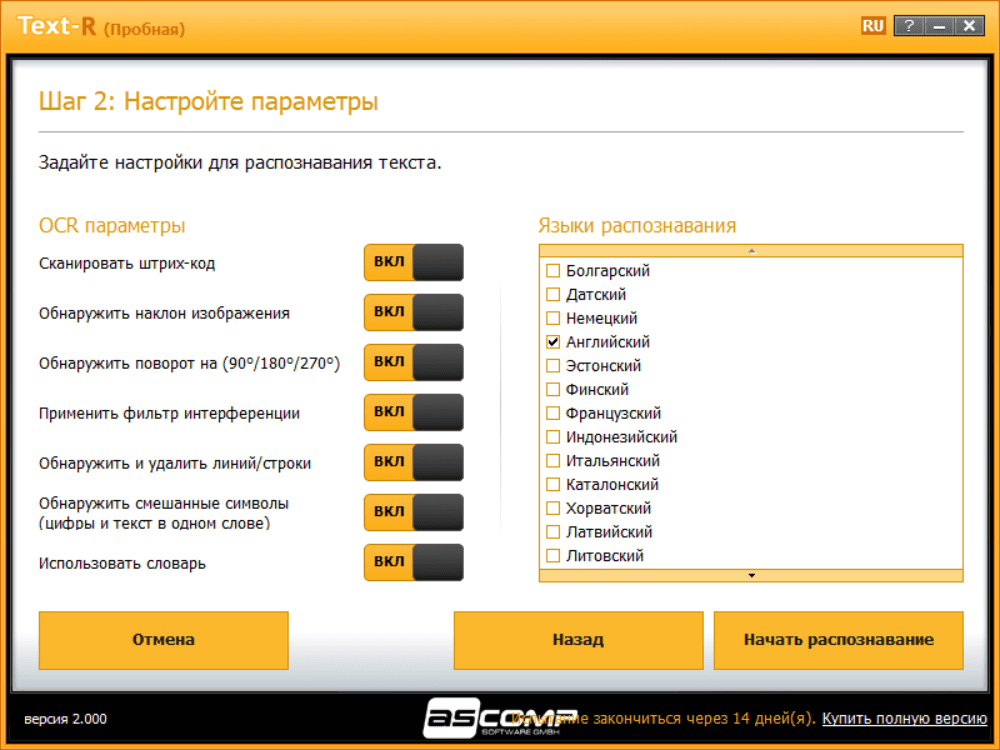Check the Индонезийский language checkbox
The width and height of the screenshot is (1000, 750).
[553, 437]
